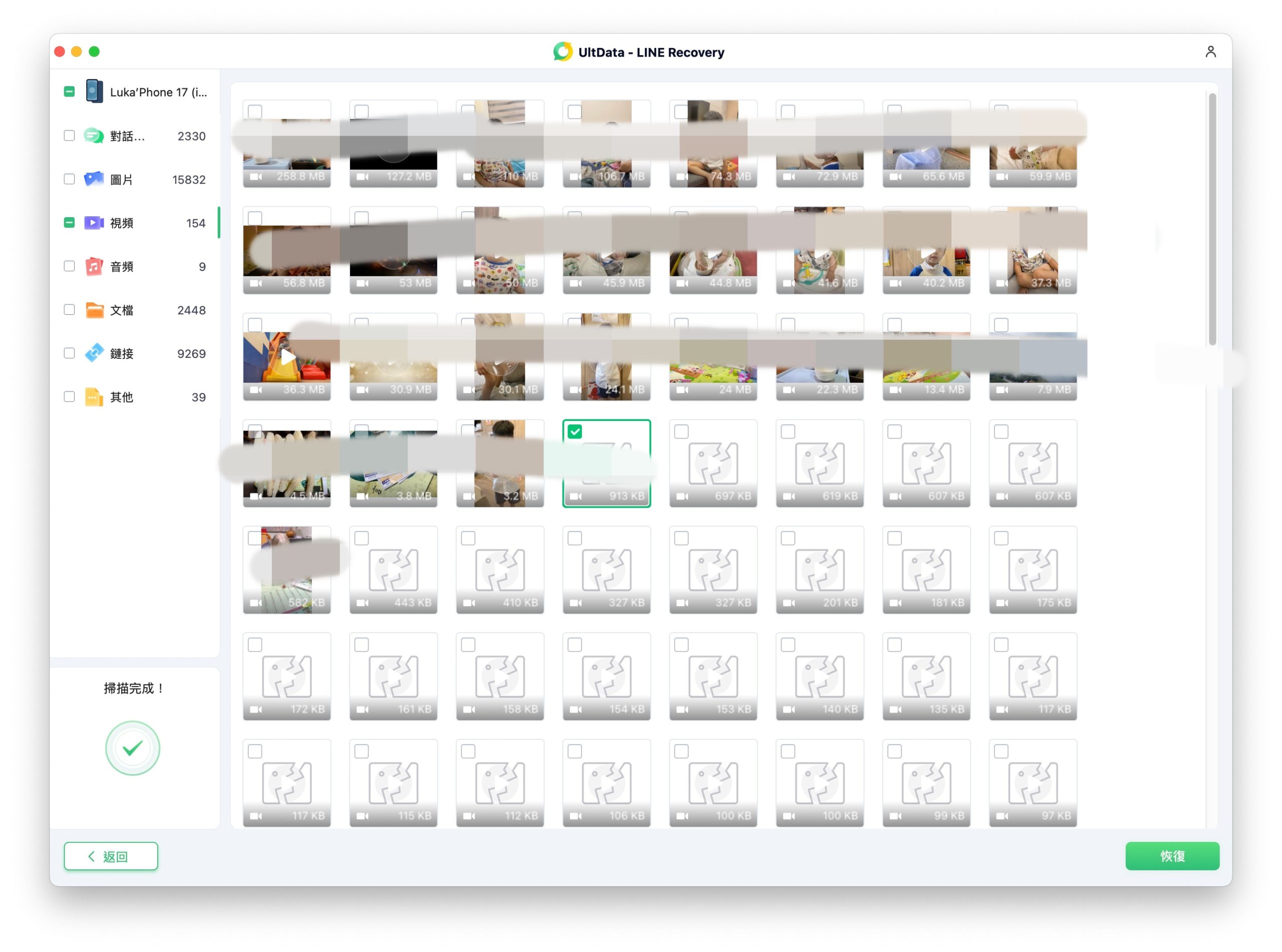This screenshot has height=952, width=1282.
Task: Click the green 恢復 recover button
Action: point(1172,856)
